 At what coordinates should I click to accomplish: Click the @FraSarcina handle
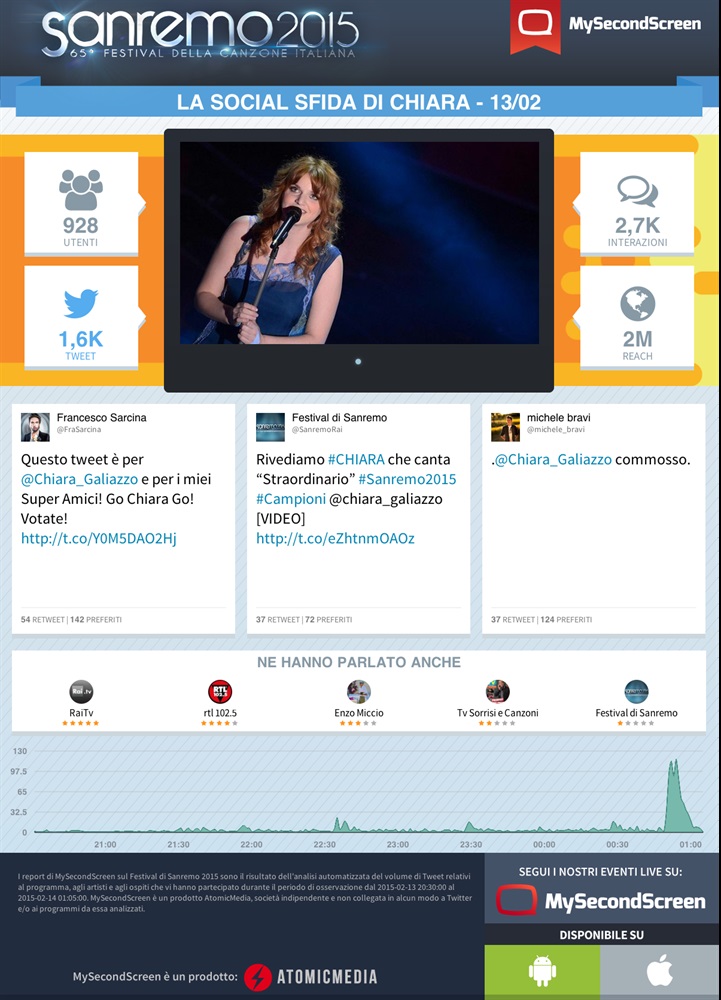[79, 430]
